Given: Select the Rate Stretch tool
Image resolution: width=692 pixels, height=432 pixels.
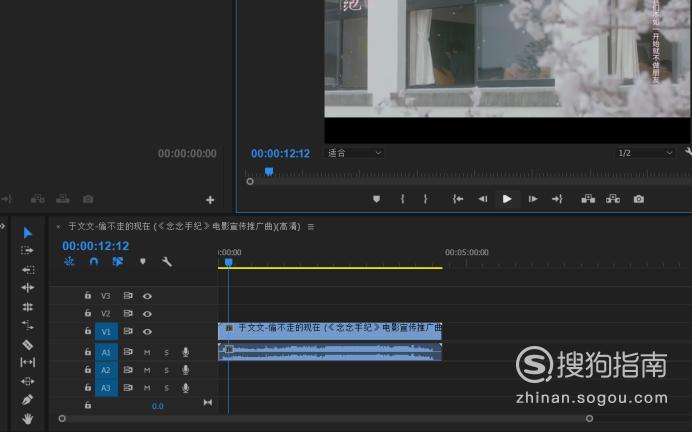Looking at the screenshot, I should point(27,326).
